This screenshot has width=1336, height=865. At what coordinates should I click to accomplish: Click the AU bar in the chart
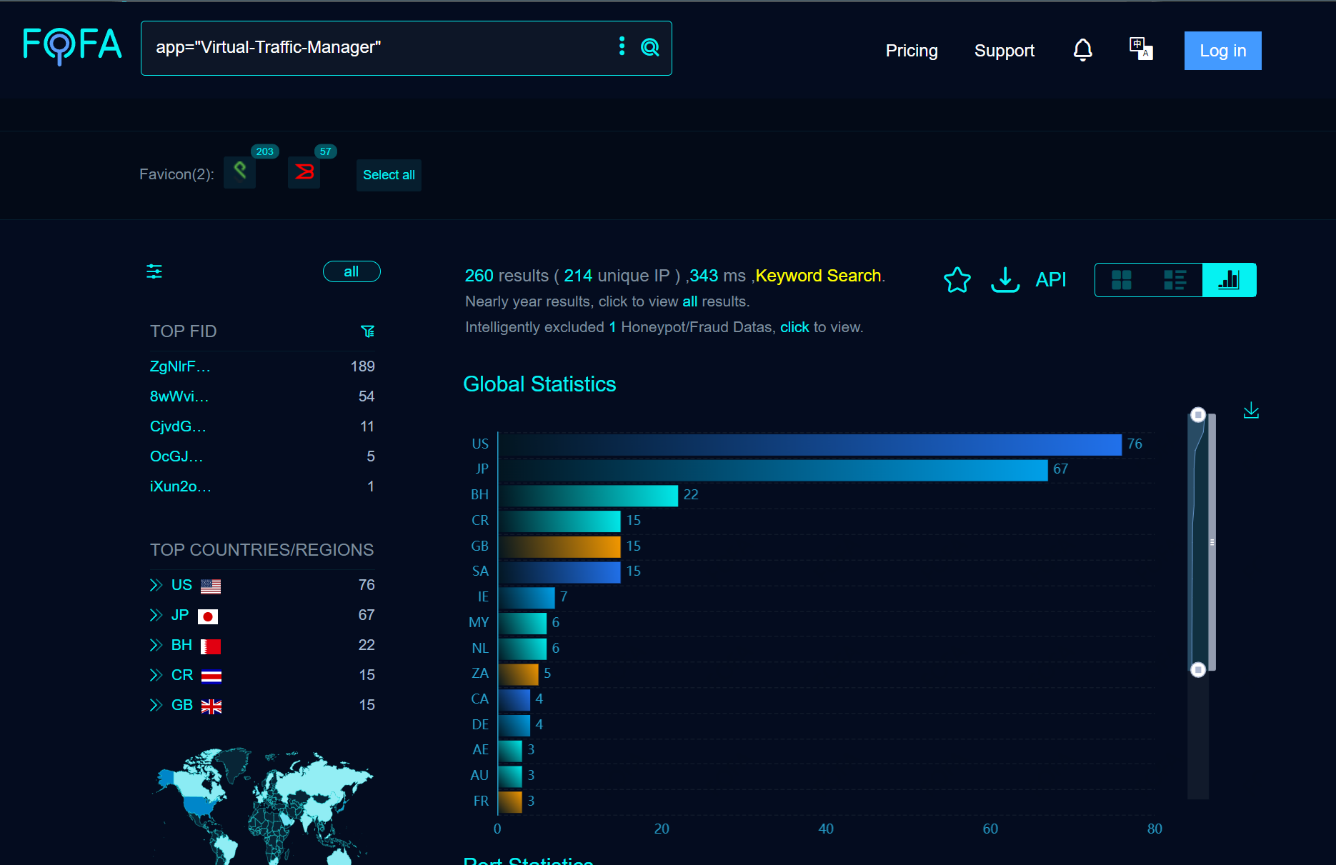pos(510,776)
